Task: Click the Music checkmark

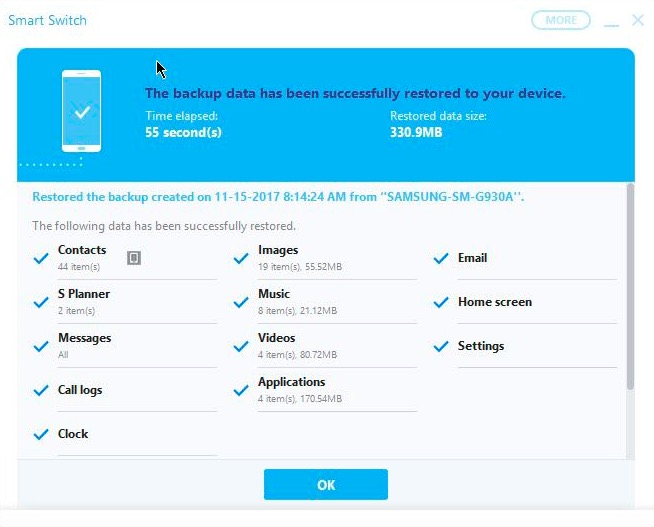Action: click(241, 302)
